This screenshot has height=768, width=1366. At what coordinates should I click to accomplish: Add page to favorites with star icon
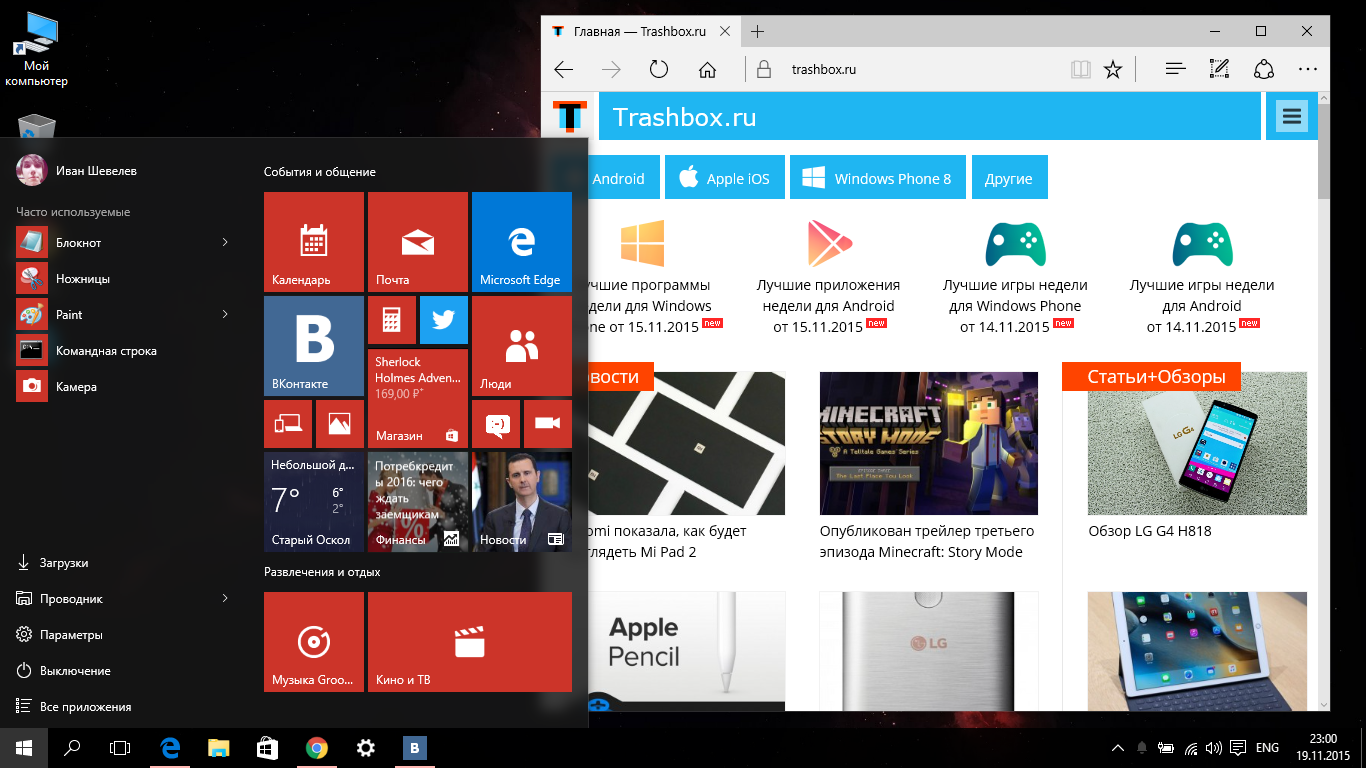point(1112,69)
